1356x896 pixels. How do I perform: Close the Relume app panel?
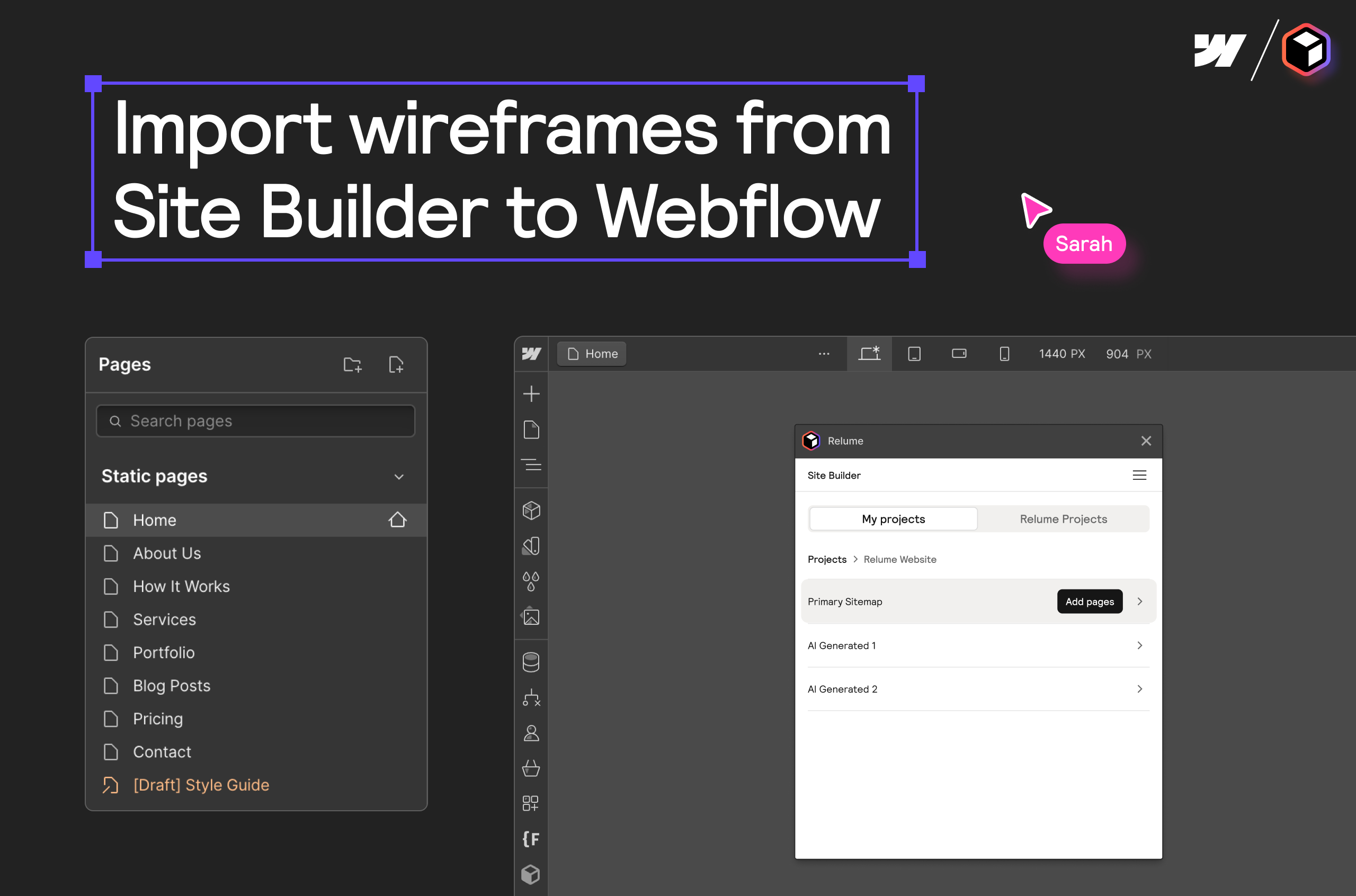coord(1146,441)
